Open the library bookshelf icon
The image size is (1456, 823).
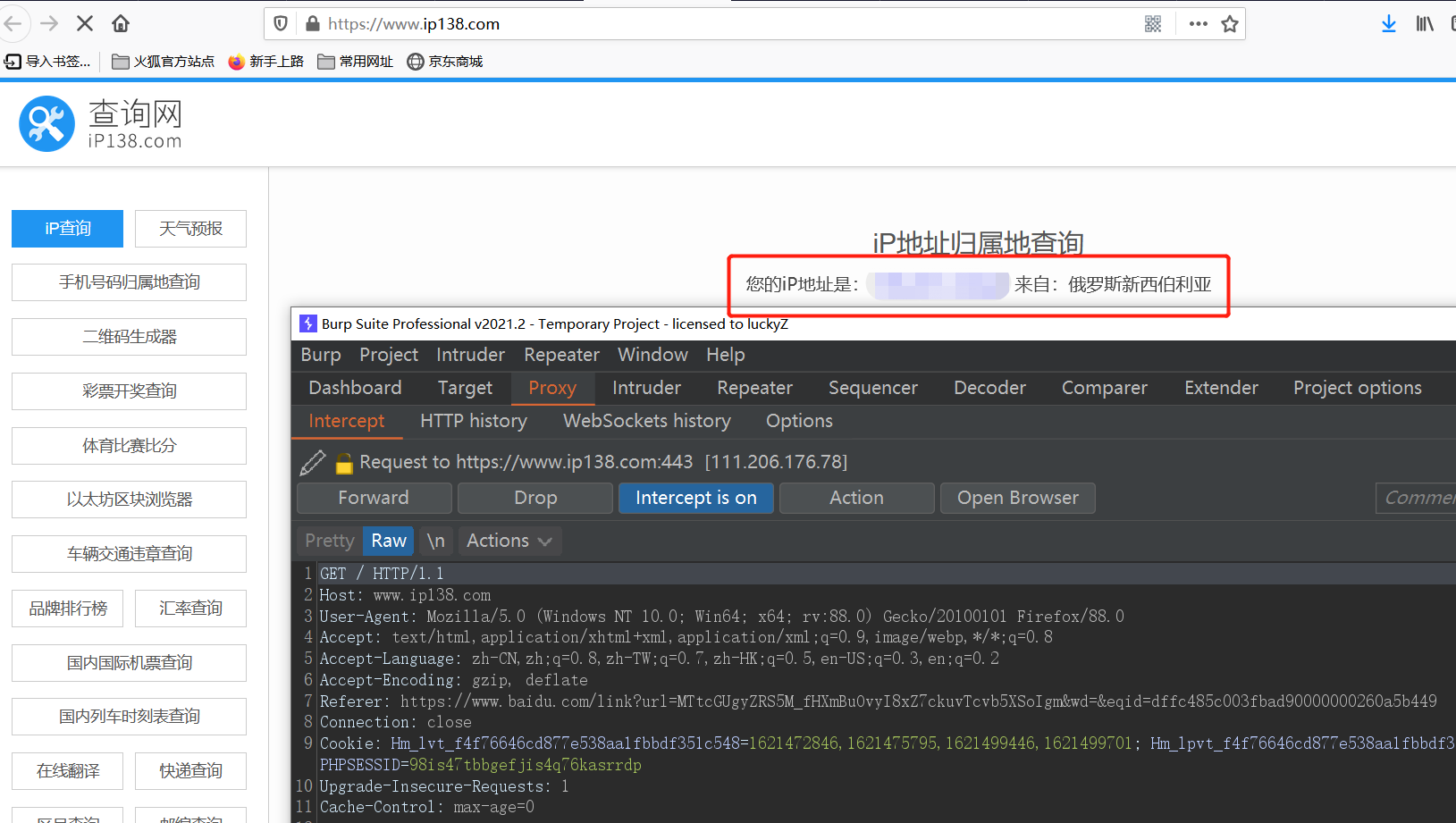tap(1425, 24)
